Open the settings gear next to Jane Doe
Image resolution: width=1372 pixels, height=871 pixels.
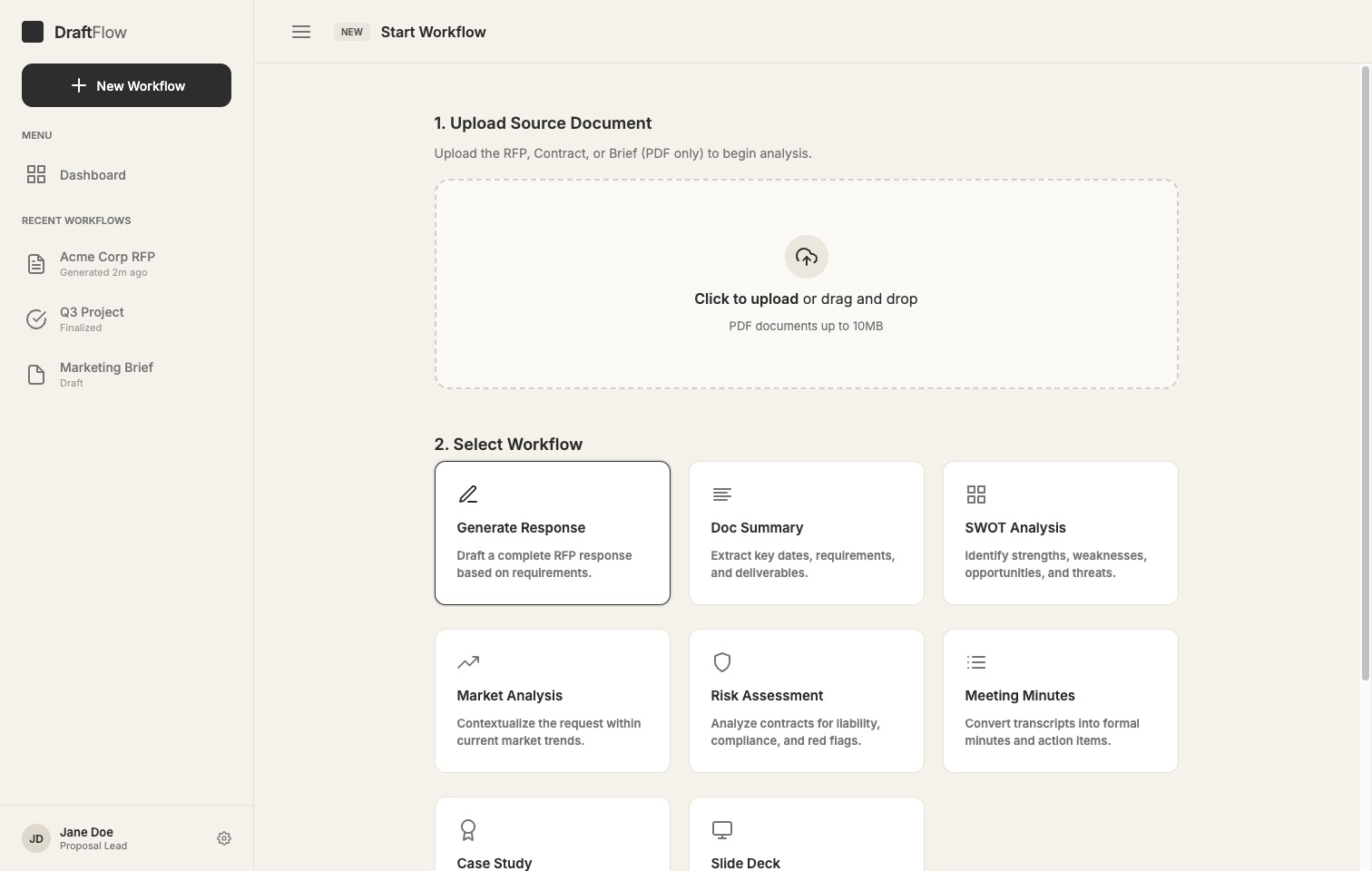[x=224, y=837]
